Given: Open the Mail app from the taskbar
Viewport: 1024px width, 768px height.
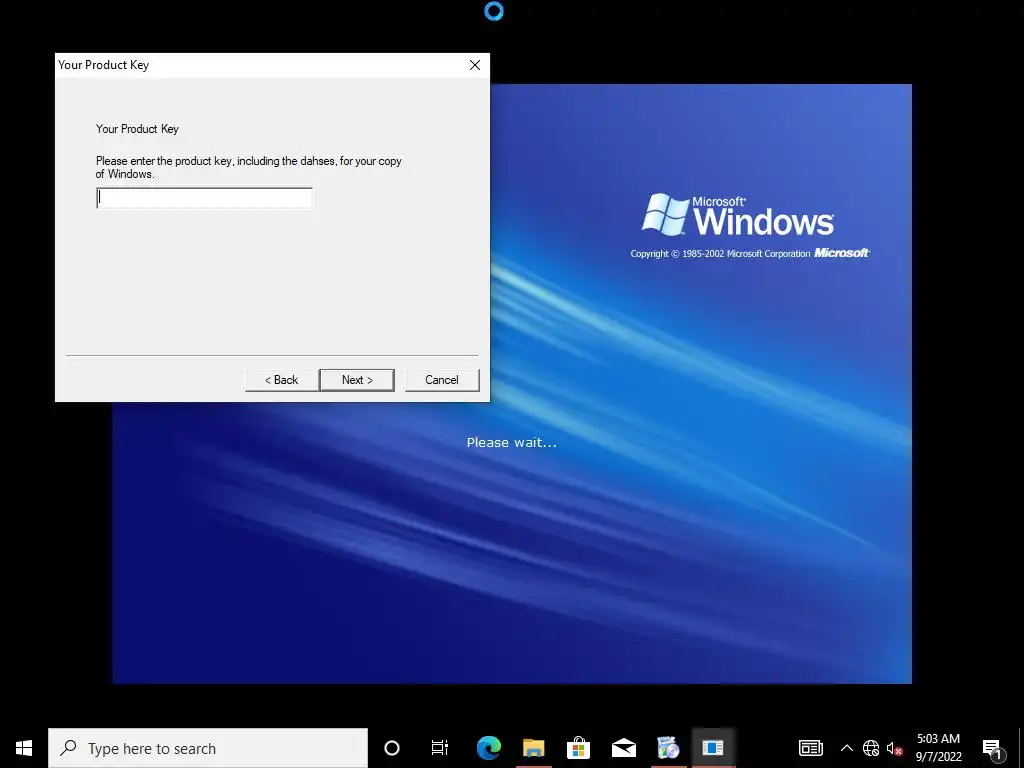Looking at the screenshot, I should click(x=624, y=748).
